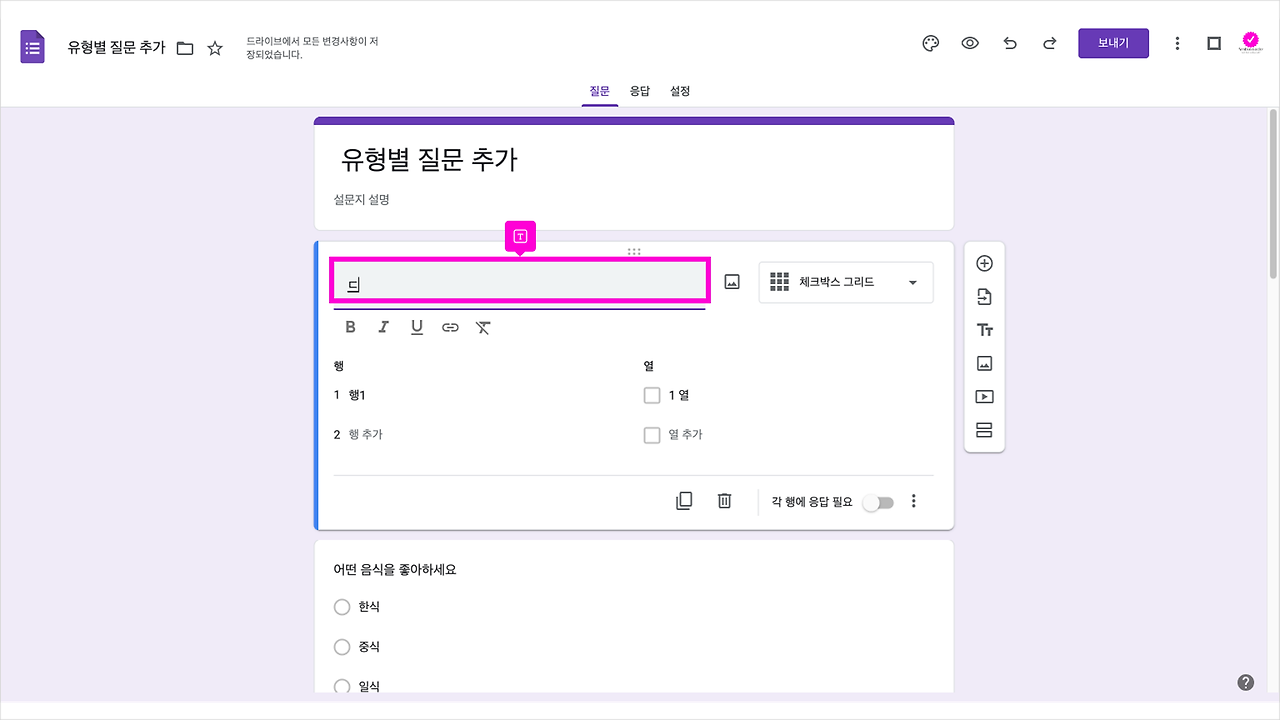Duplicate the question using copy icon
Screen dimensions: 1280x720
tap(684, 500)
